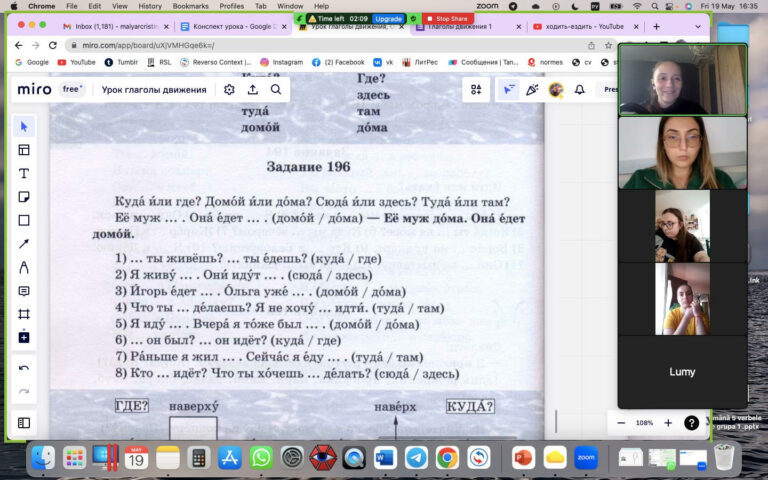768x480 pixels.
Task: Click the Undo arrow
Action: 24,368
